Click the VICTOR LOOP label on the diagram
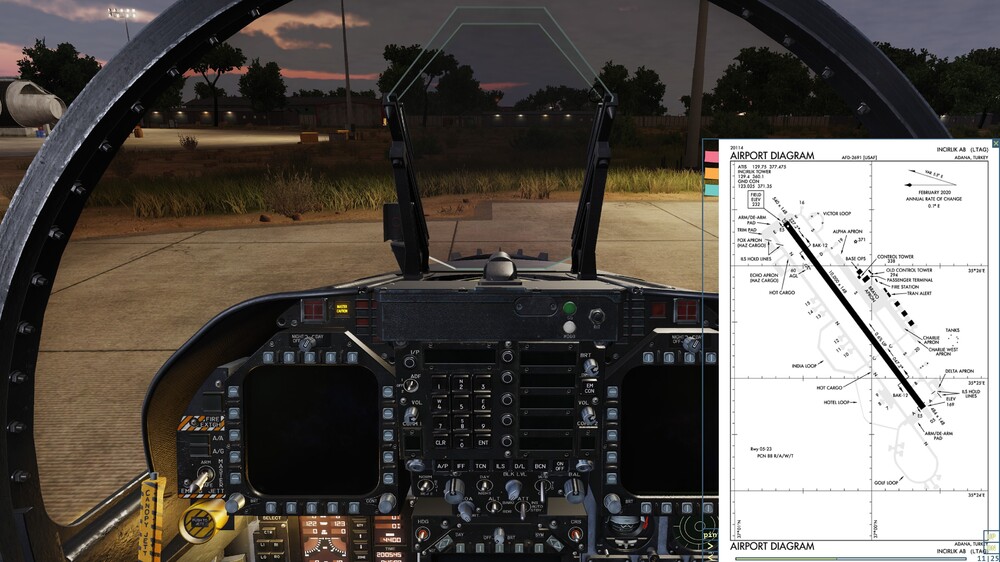The width and height of the screenshot is (1000, 562). [837, 214]
